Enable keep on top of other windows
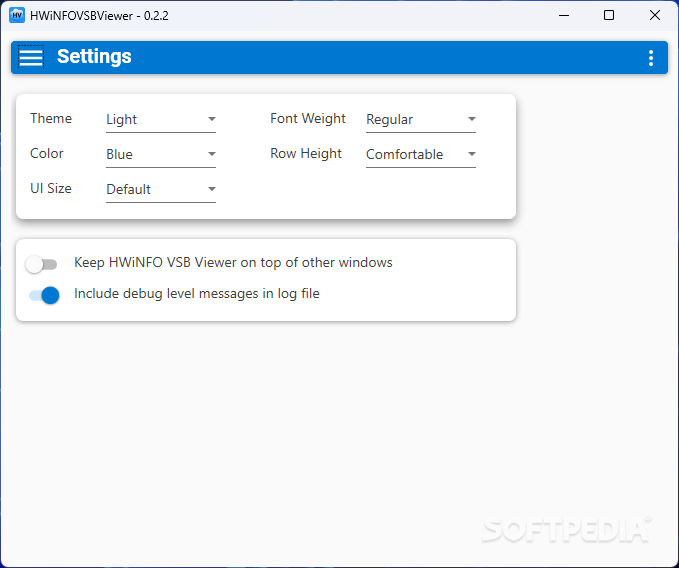Screen dimensions: 679x568 click(42, 264)
